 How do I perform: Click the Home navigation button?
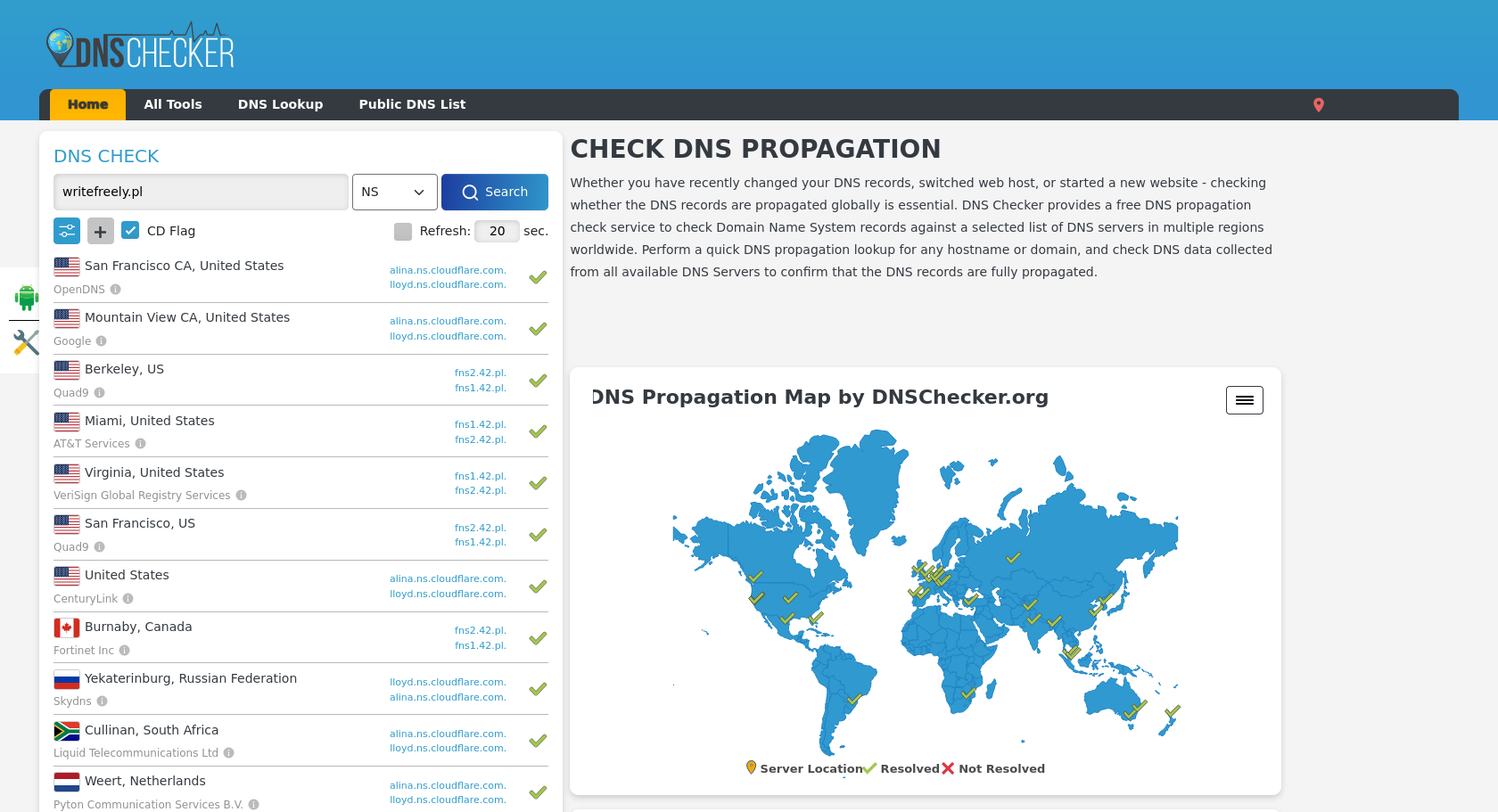87,104
